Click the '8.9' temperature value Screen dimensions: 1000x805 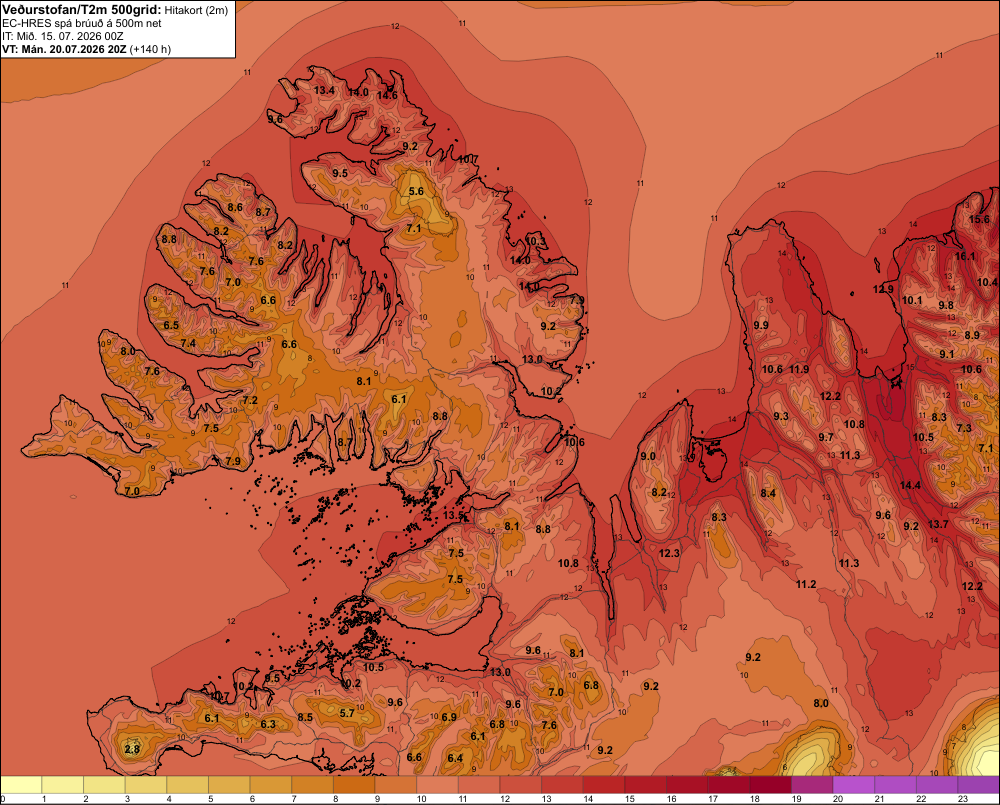click(972, 335)
